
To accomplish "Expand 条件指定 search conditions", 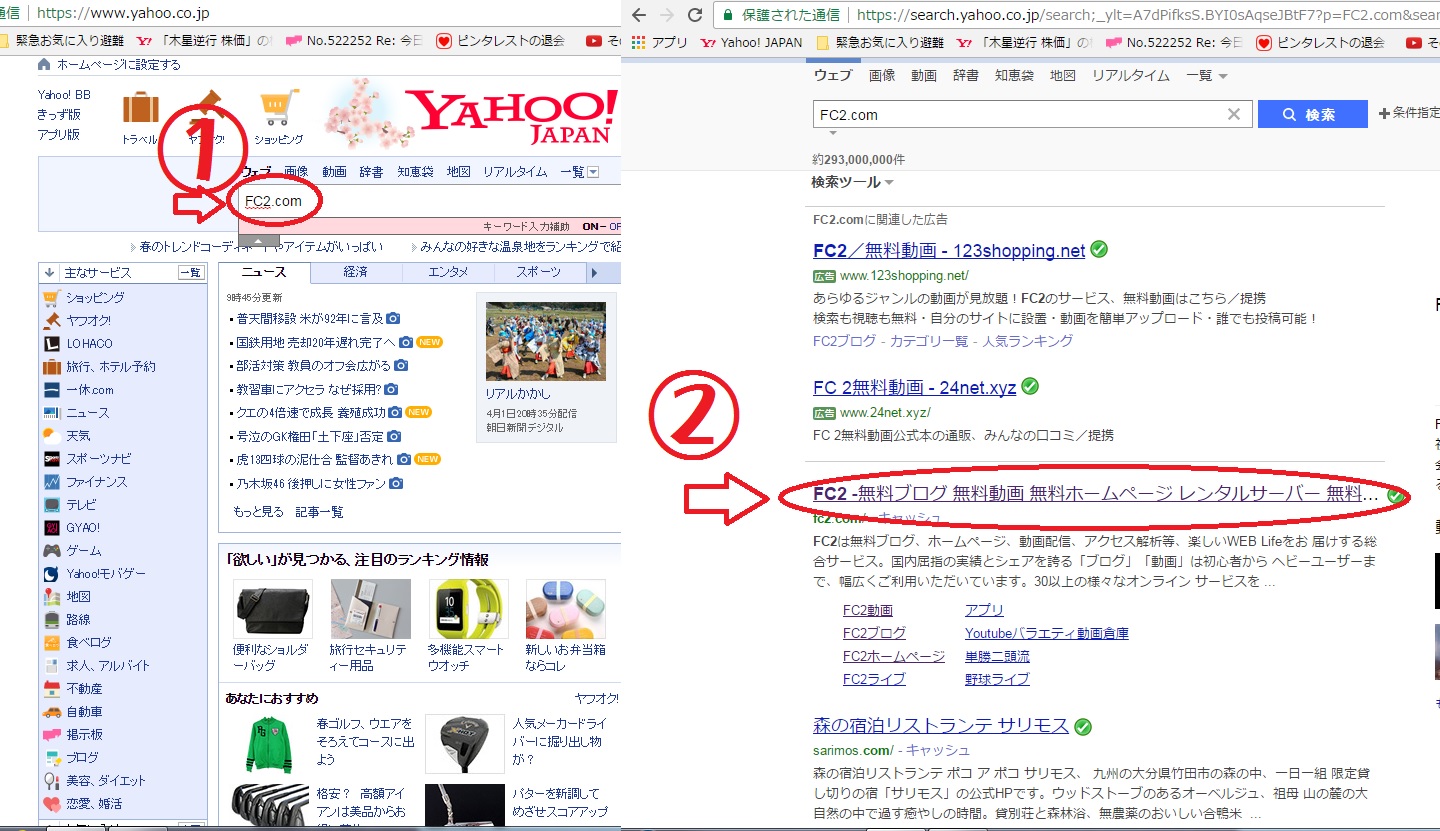I will coord(1409,113).
